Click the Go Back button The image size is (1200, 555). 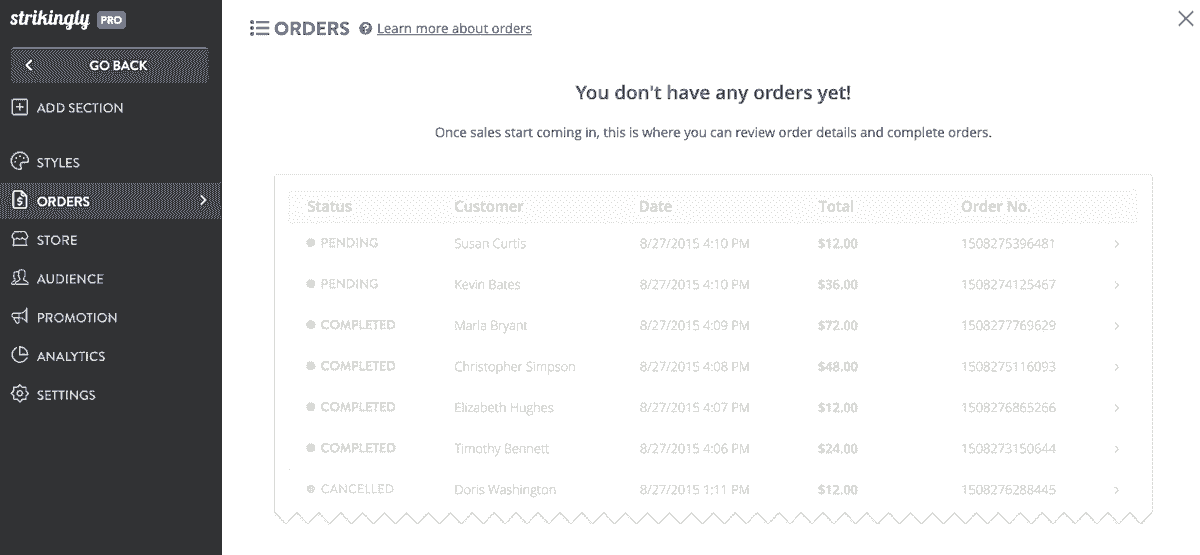(110, 65)
